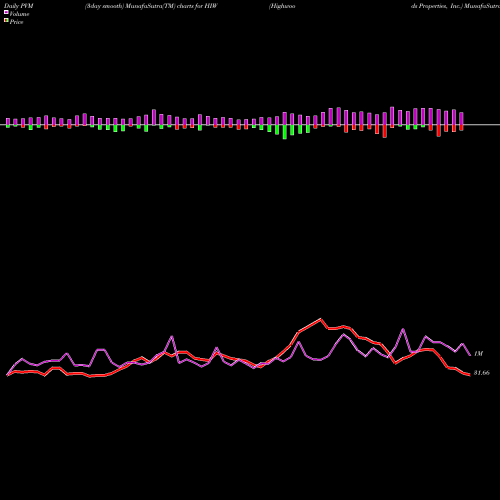Screen dimensions: 500x500
Task: Click the 'Daily PVM' title text
Action: 19,6
